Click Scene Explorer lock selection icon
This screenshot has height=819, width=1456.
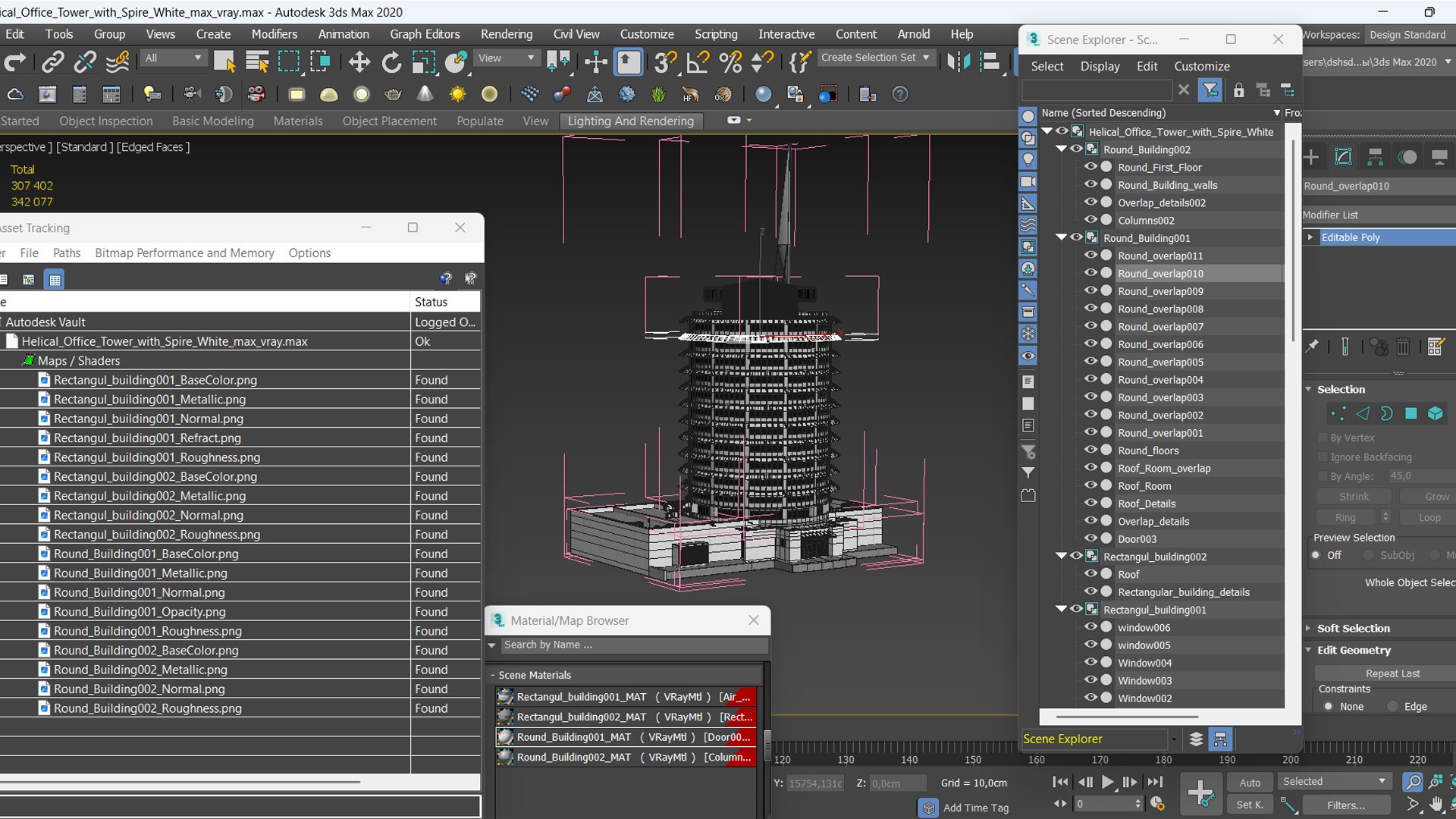click(x=1238, y=90)
